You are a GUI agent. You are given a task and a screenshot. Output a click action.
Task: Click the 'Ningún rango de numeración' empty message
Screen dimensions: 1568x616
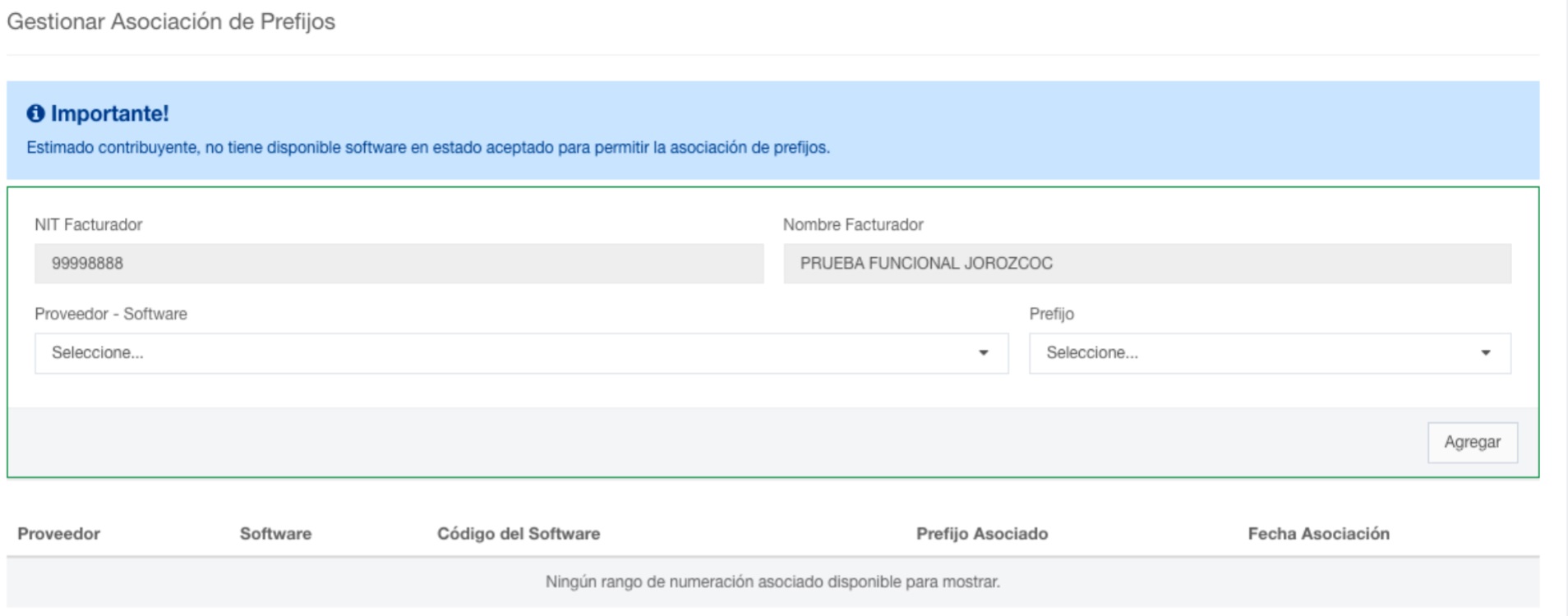pyautogui.click(x=772, y=582)
